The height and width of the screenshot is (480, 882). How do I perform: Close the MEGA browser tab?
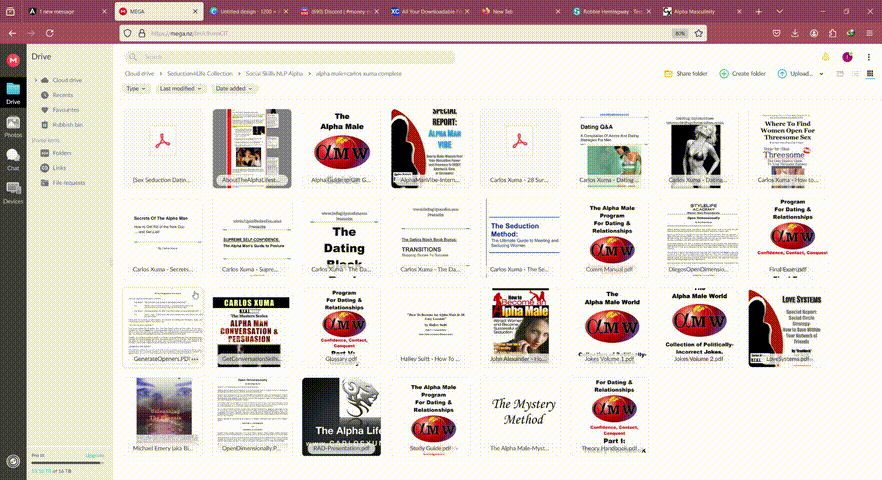pos(195,11)
